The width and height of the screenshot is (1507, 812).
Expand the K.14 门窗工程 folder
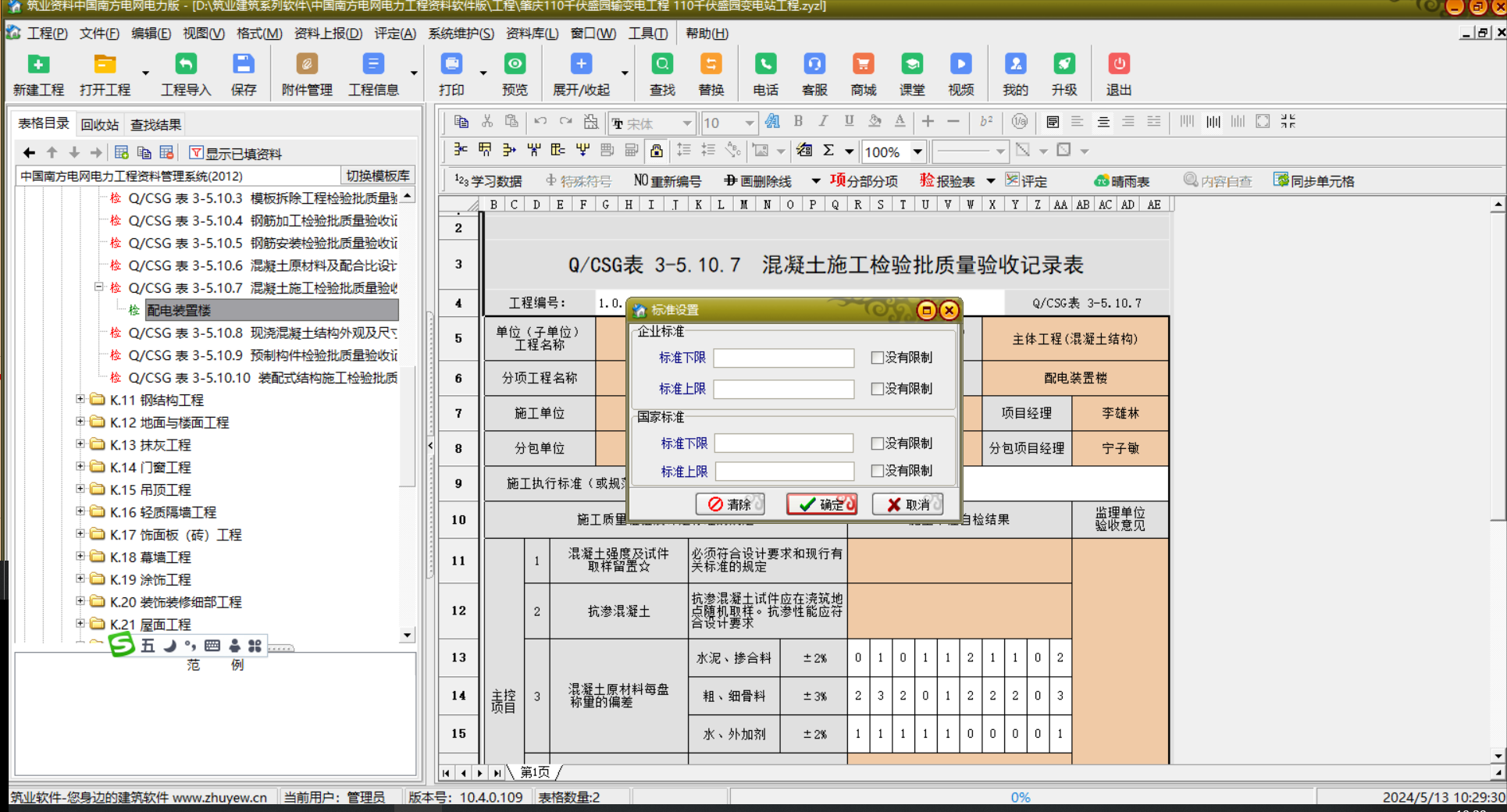click(80, 466)
